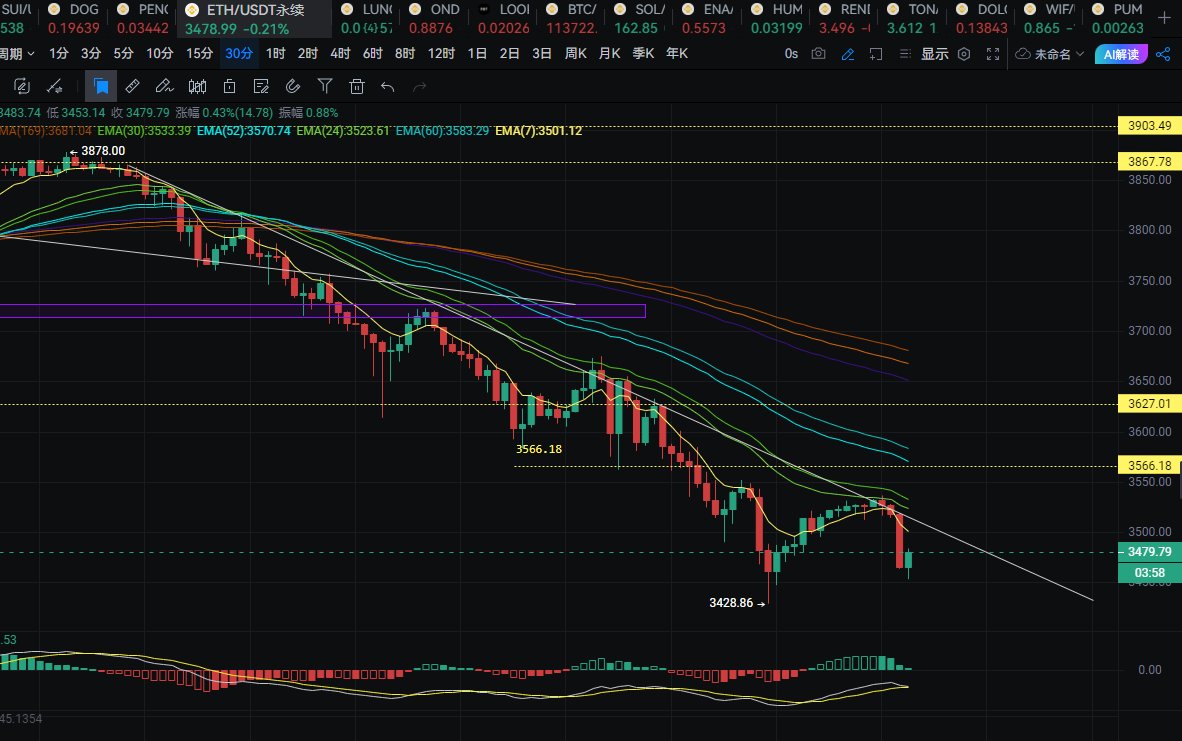Switch to the 2日 timeframe
The image size is (1182, 741).
tap(509, 54)
